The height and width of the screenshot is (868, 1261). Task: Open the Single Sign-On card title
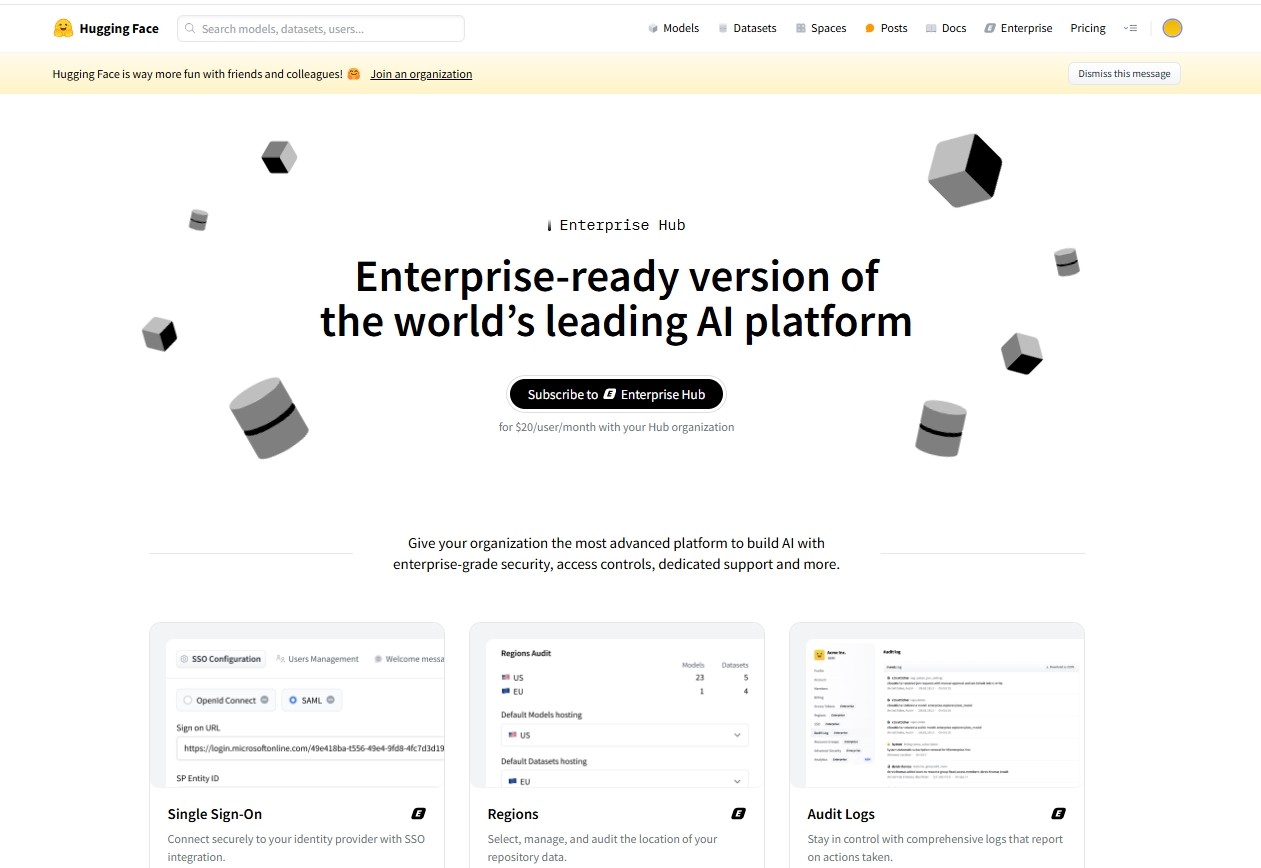click(215, 814)
